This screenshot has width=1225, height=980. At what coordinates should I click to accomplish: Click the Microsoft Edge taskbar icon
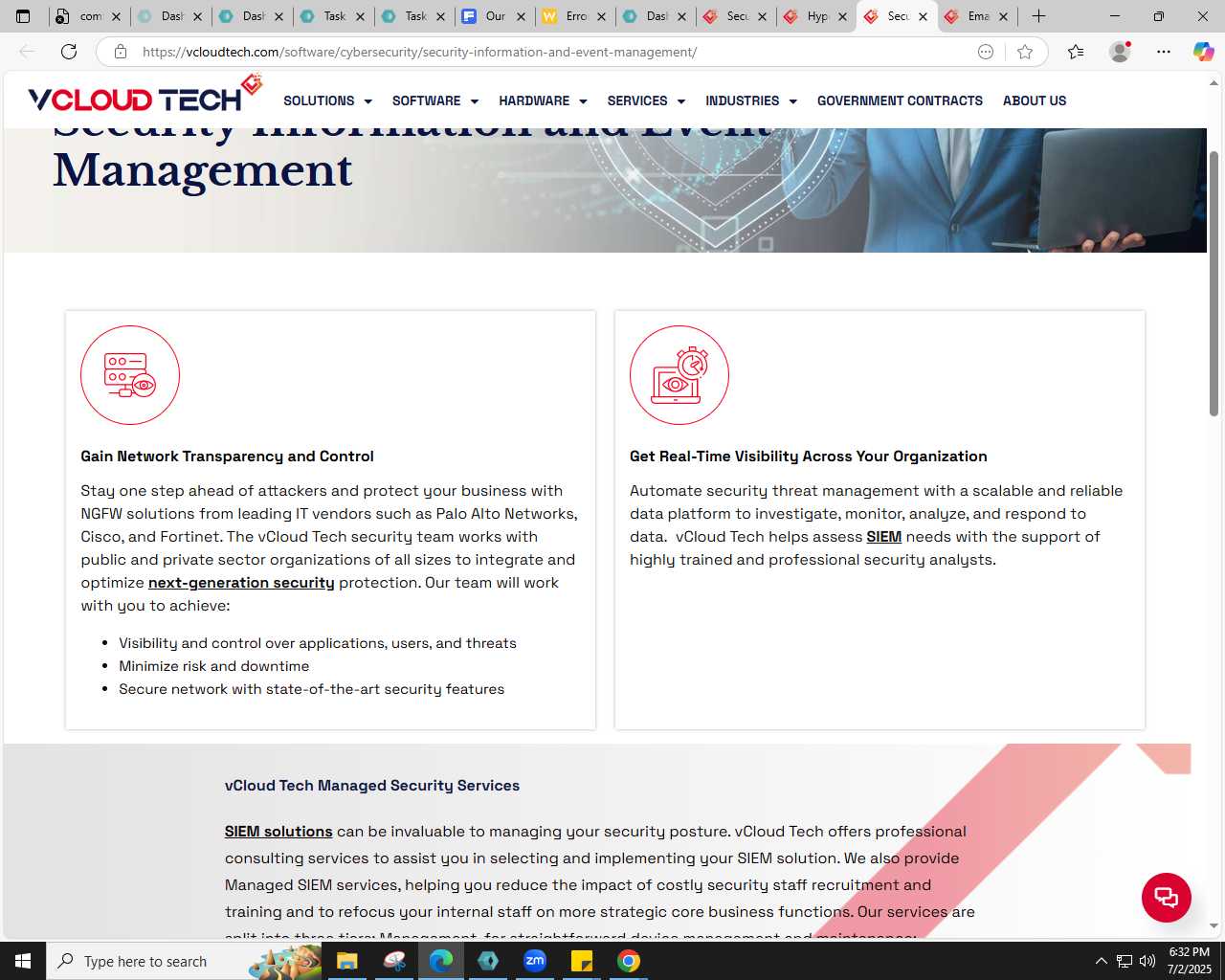tap(440, 961)
